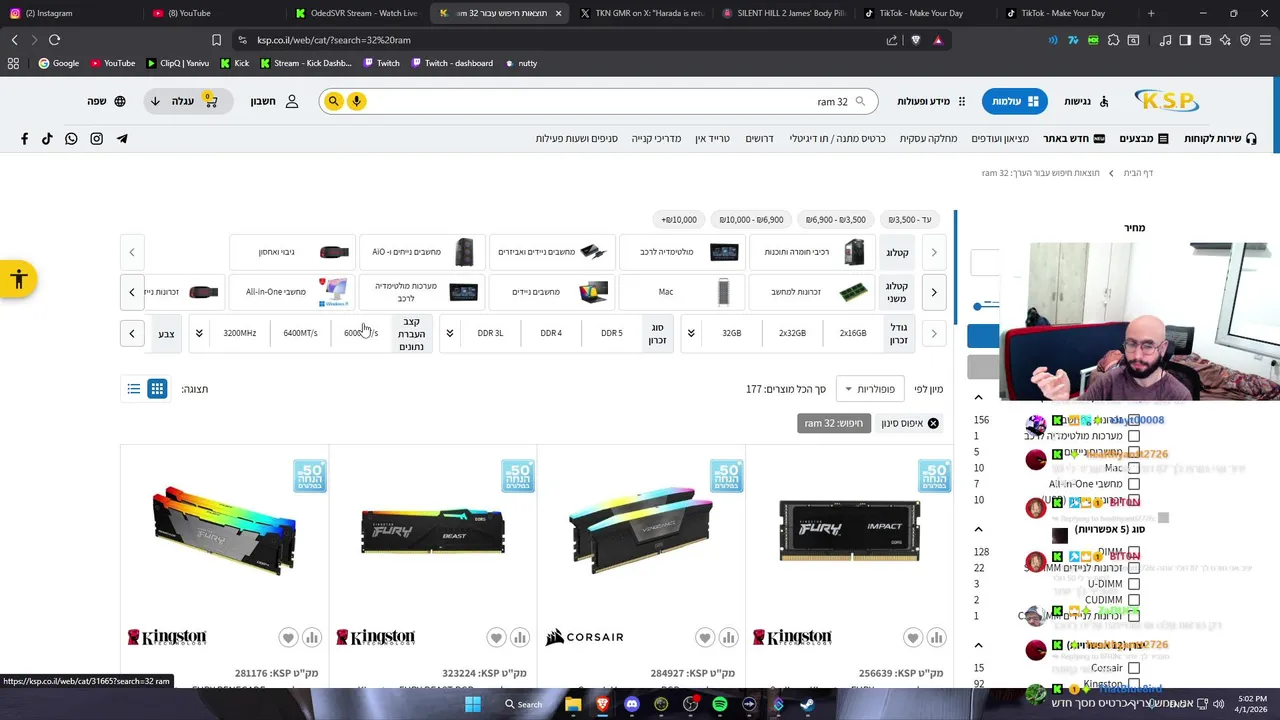The width and height of the screenshot is (1280, 720).
Task: Check the All-in-One computer checkbox
Action: pos(1133,484)
